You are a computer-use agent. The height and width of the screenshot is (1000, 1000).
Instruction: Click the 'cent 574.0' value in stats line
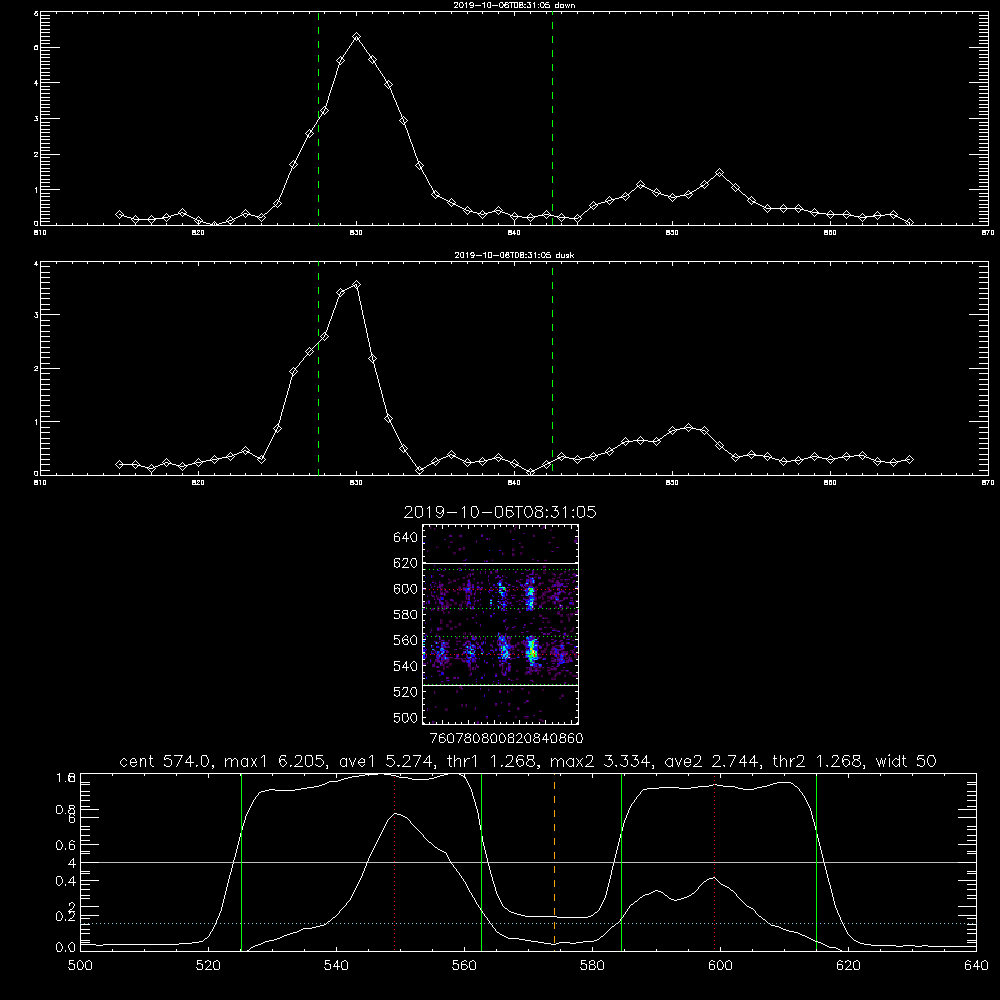coord(165,761)
